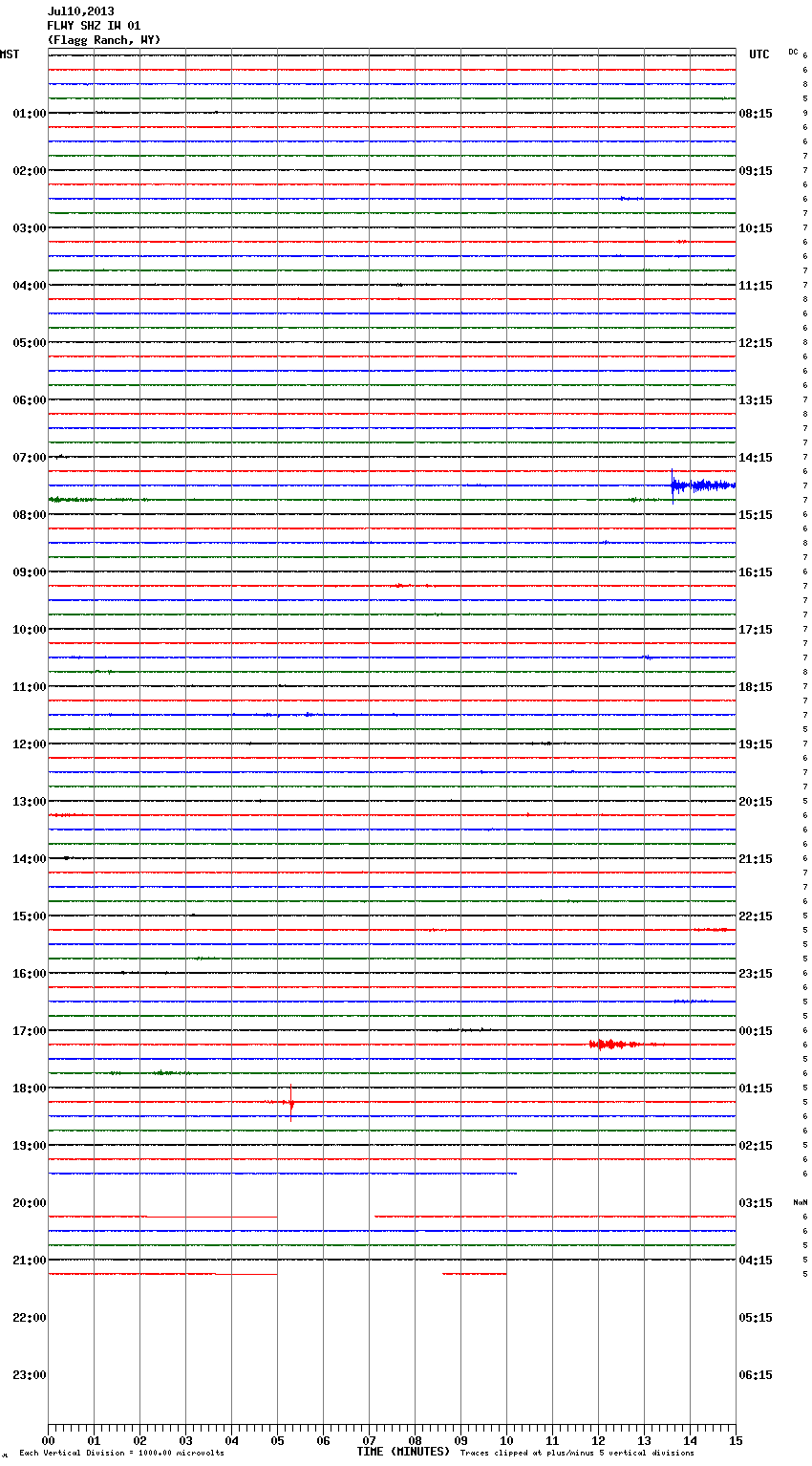Click the "03:00" MST time label
Image resolution: width=812 pixels, height=1466 pixels.
click(30, 228)
